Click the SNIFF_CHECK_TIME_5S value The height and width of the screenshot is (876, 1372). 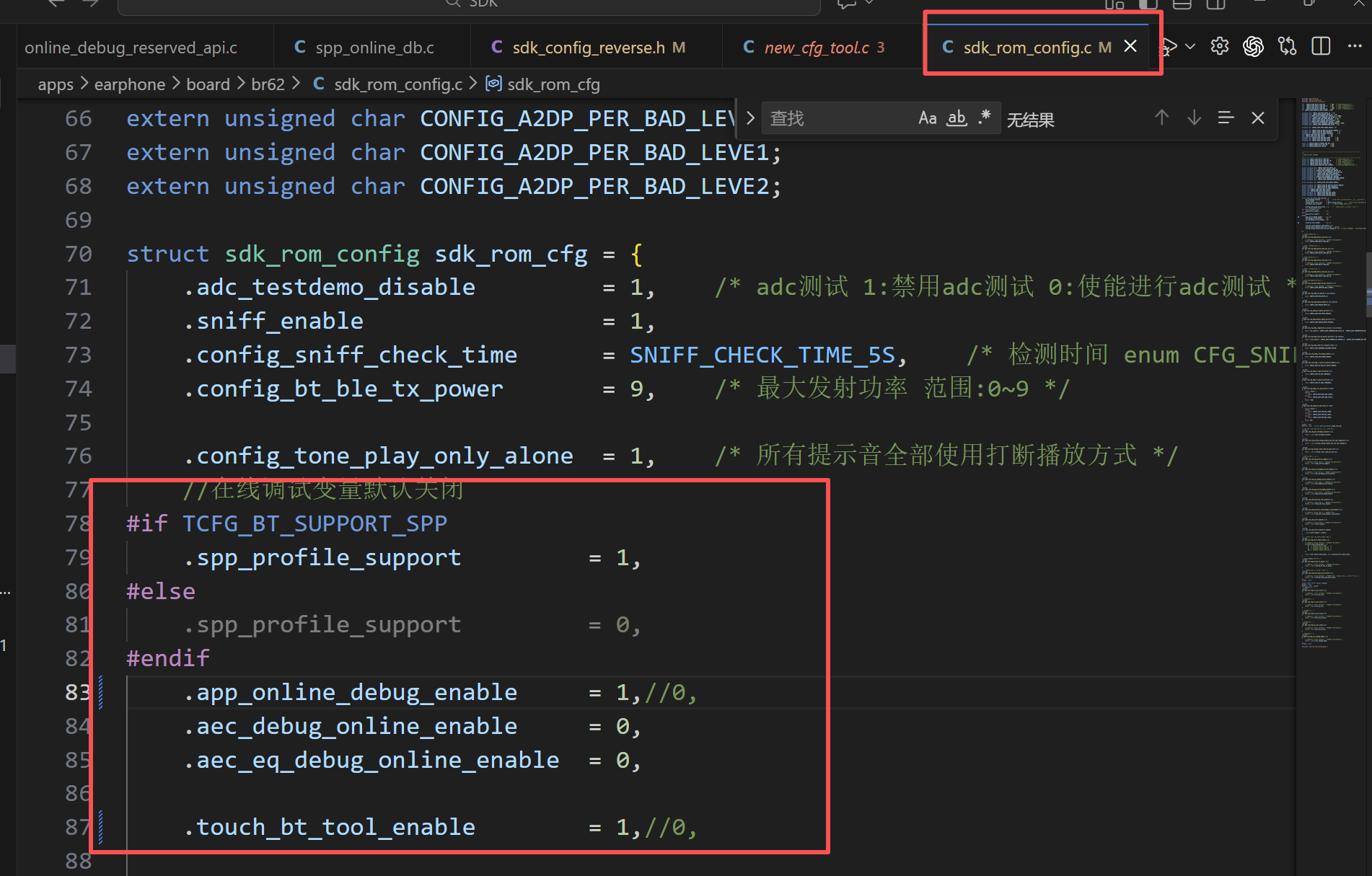click(762, 355)
